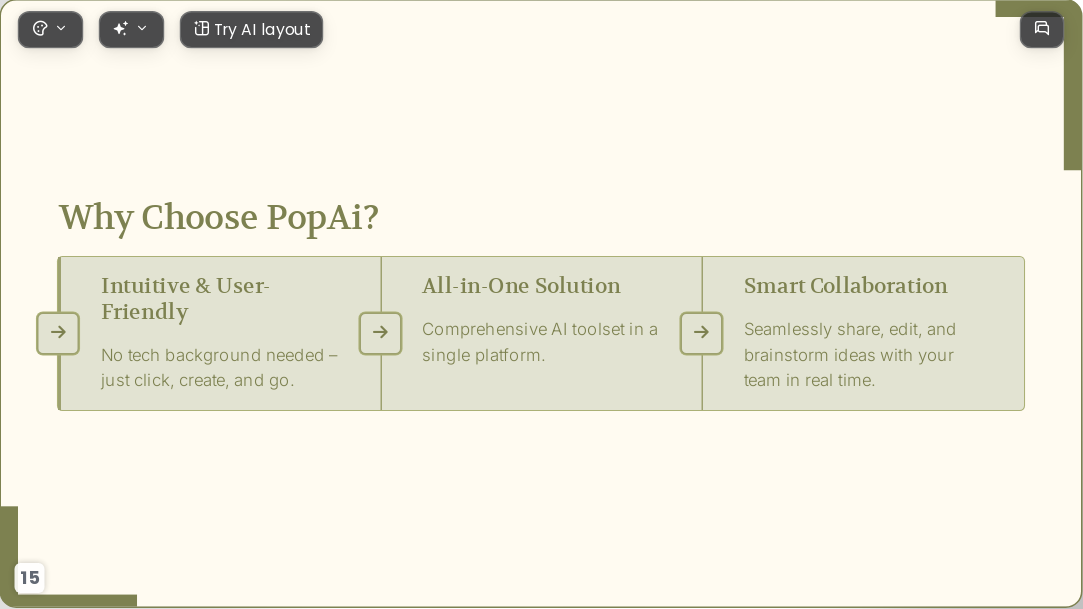Click the Intuitive & User-Friendly heading
Screen dimensions: 1083x609
point(185,298)
